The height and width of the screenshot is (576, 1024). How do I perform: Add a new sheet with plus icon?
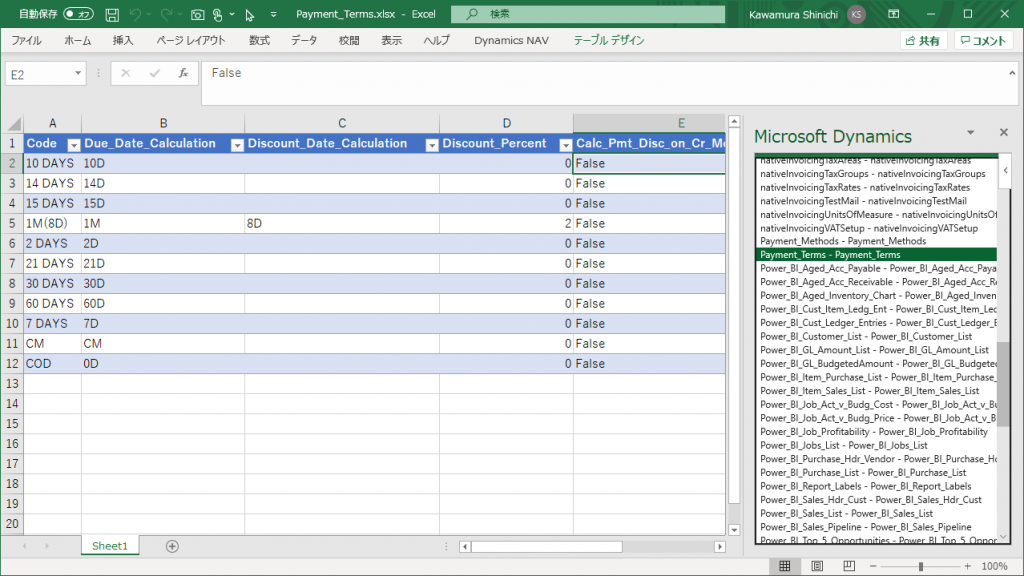tap(172, 546)
